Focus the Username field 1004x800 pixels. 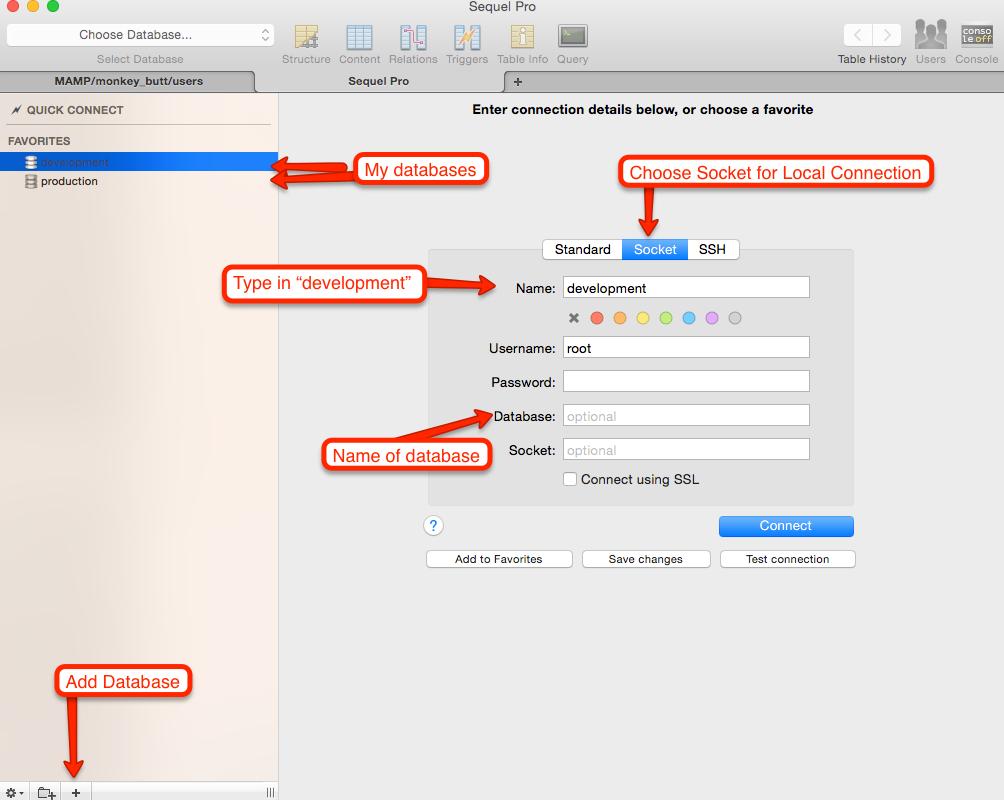coord(686,348)
